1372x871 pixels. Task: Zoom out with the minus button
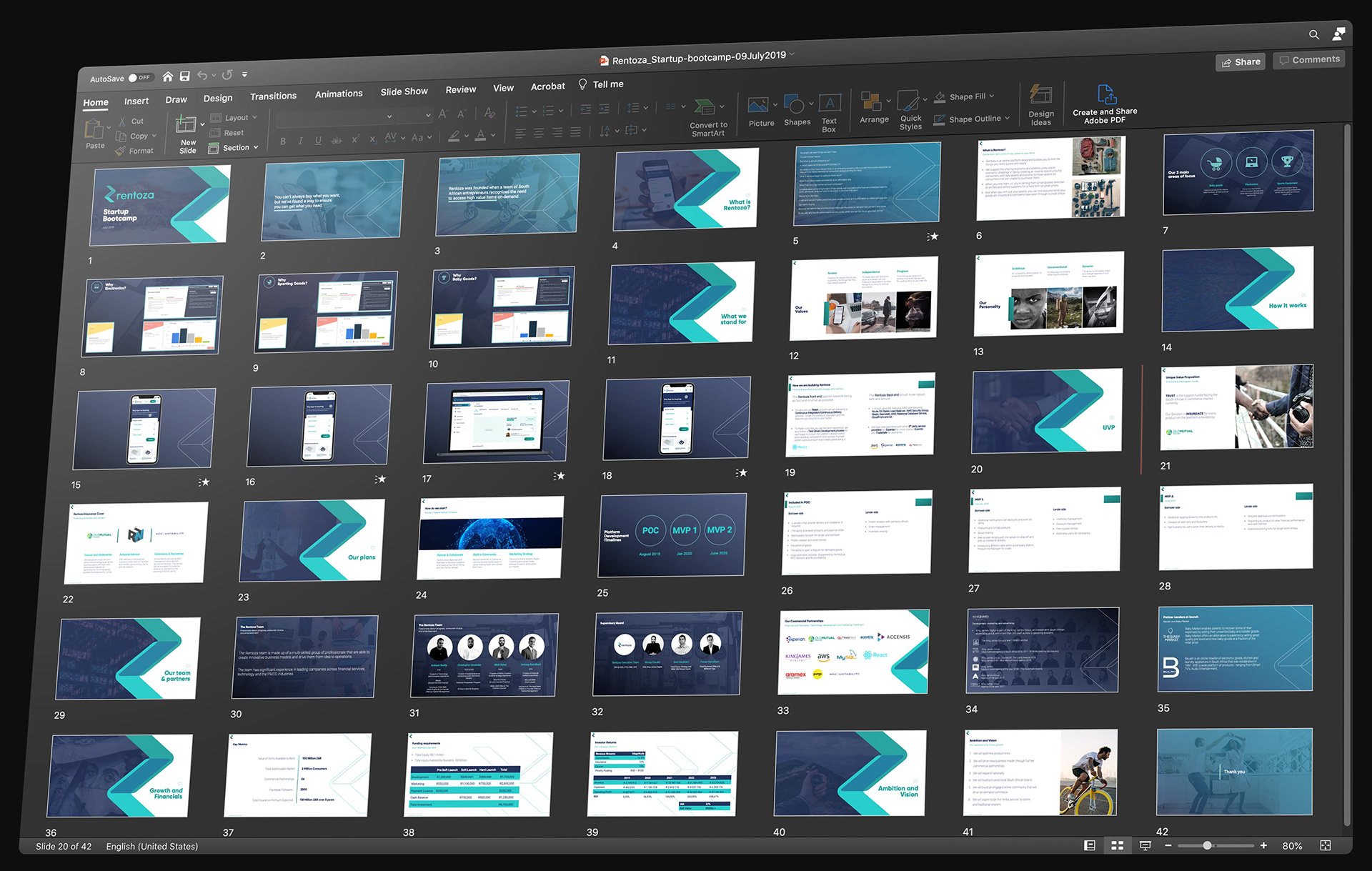[1168, 845]
